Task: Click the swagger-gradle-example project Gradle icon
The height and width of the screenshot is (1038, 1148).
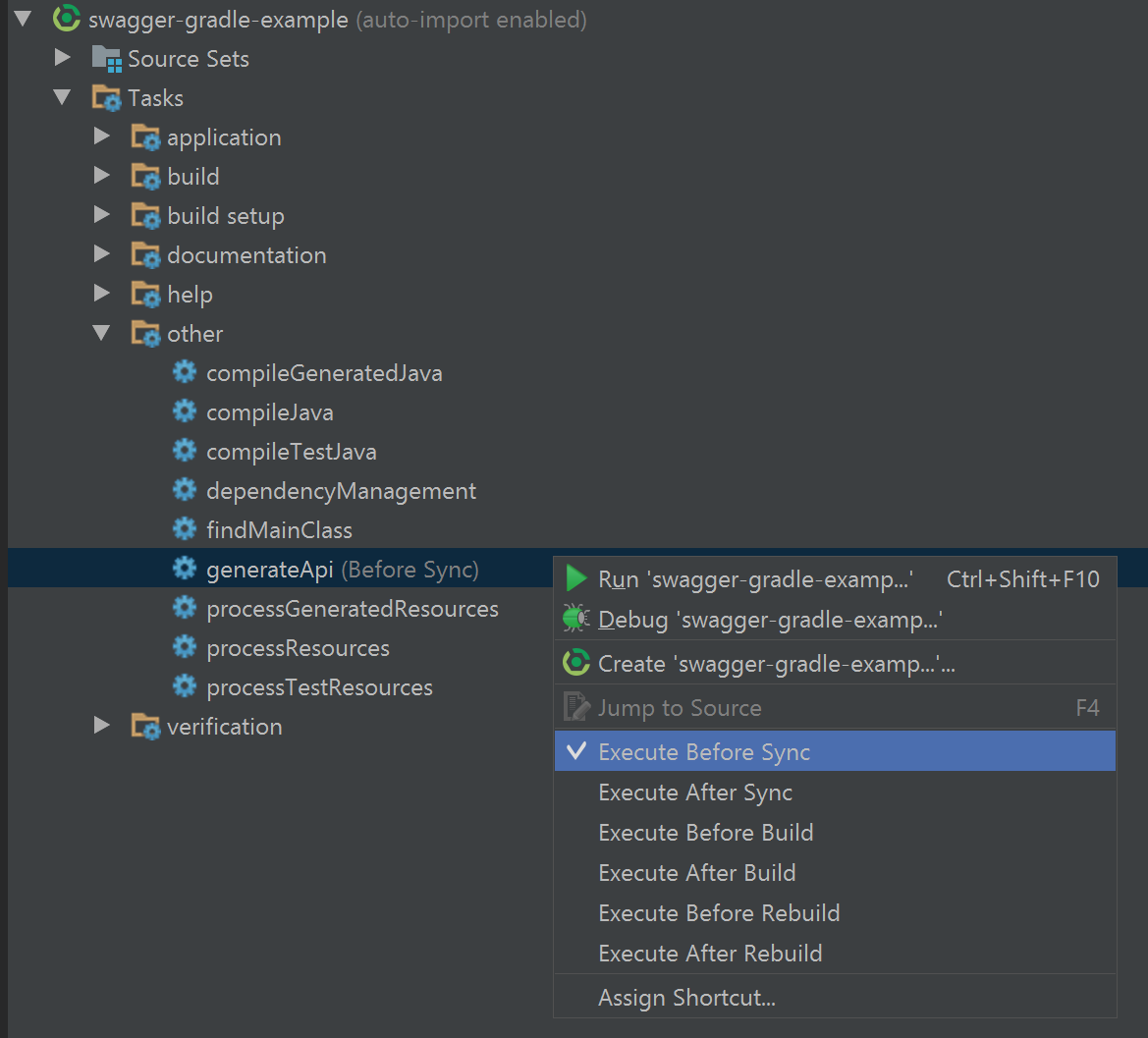Action: tap(67, 20)
